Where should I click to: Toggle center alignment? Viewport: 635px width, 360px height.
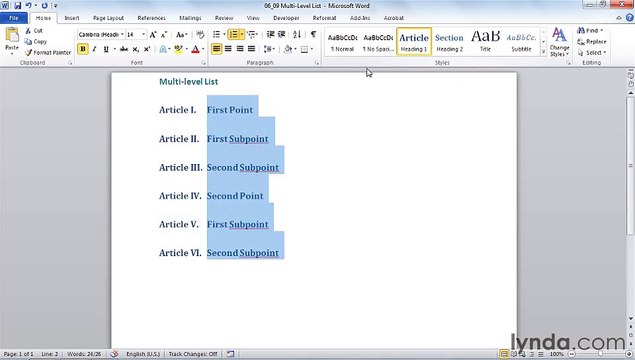click(x=228, y=49)
